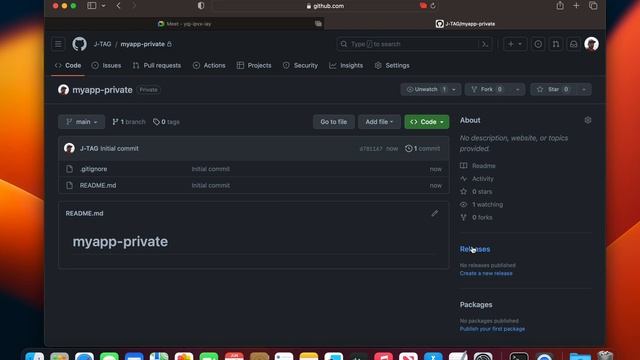
Task: Switch to the Meet browser tab
Action: point(184,24)
